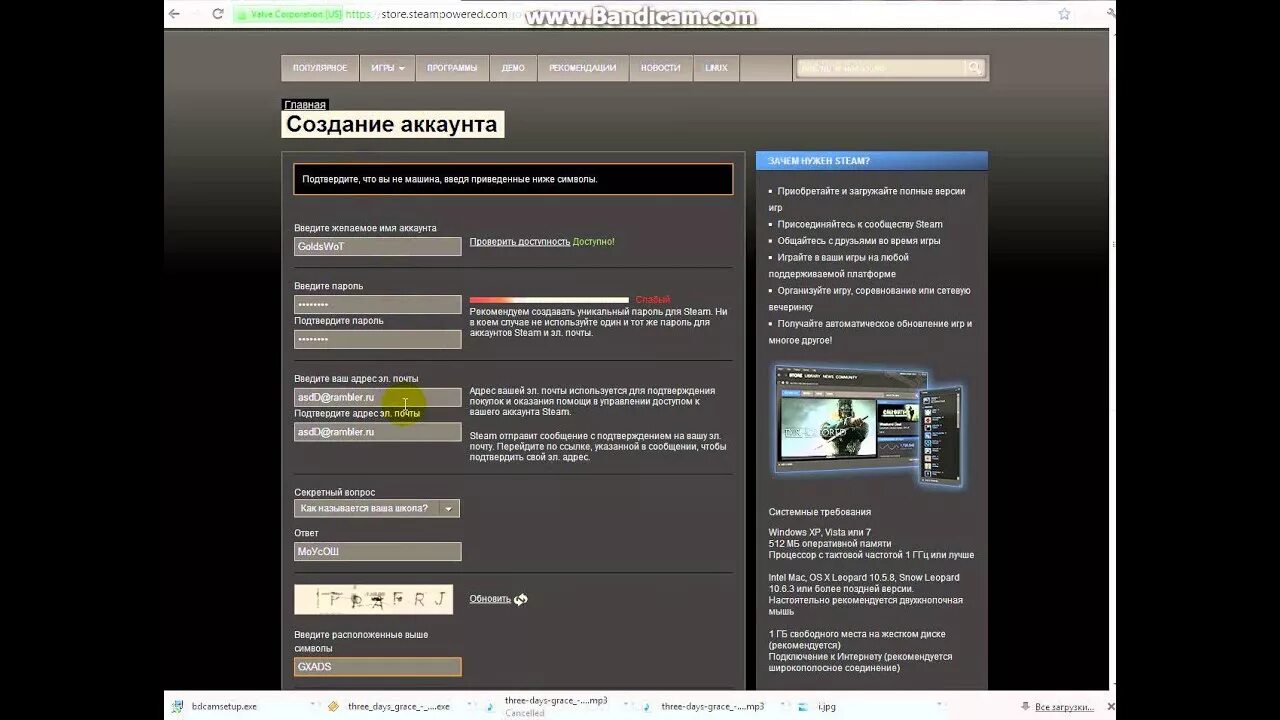Click the captcha confirmation notice box
Screen dimensions: 1280x720
click(x=513, y=179)
